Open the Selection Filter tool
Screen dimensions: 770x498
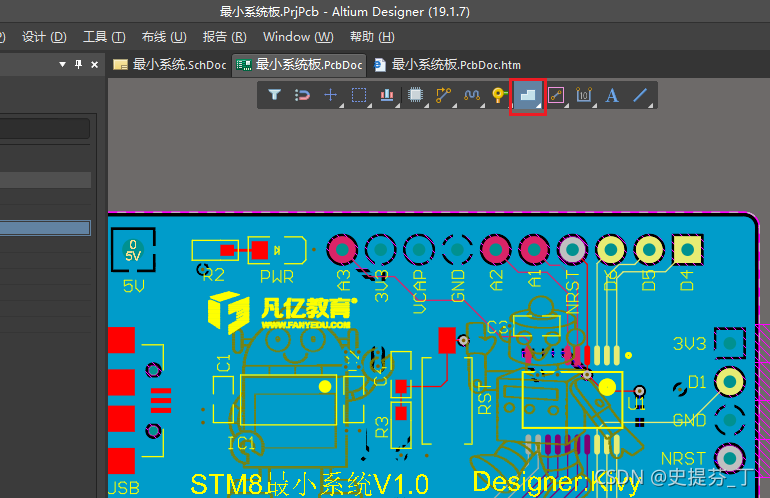pos(275,95)
